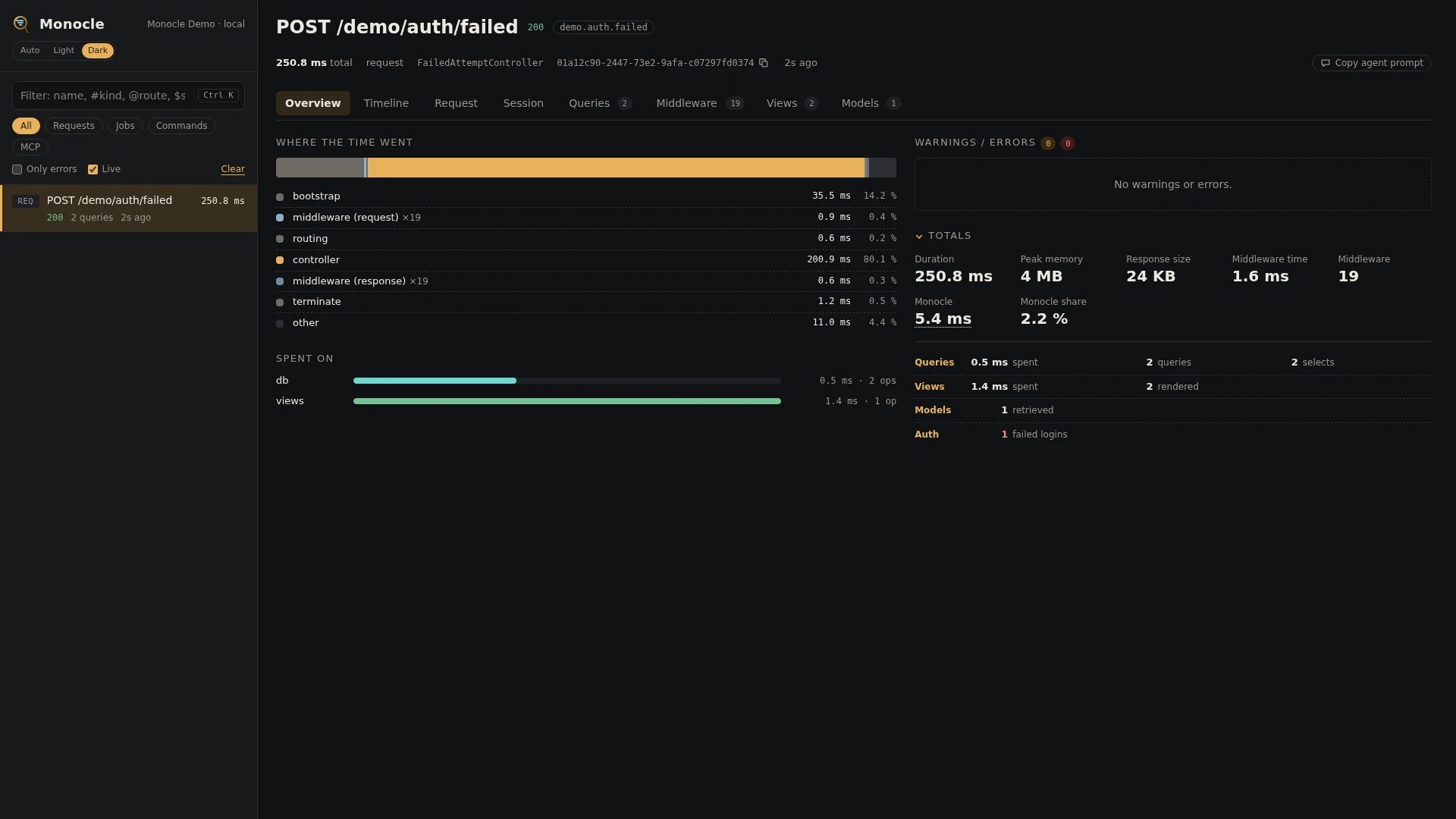Image resolution: width=1456 pixels, height=819 pixels.
Task: Open the Models totals link
Action: (x=933, y=410)
